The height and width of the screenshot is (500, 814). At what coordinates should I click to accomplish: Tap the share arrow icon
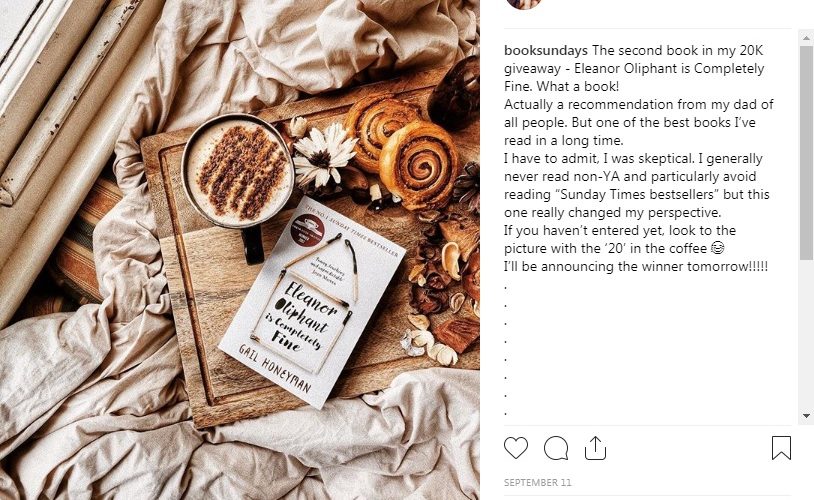tap(595, 448)
